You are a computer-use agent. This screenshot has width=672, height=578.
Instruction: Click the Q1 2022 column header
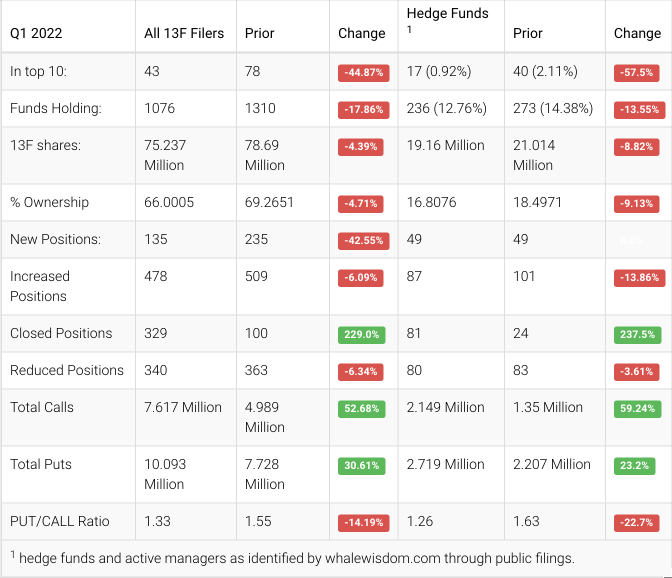(36, 33)
